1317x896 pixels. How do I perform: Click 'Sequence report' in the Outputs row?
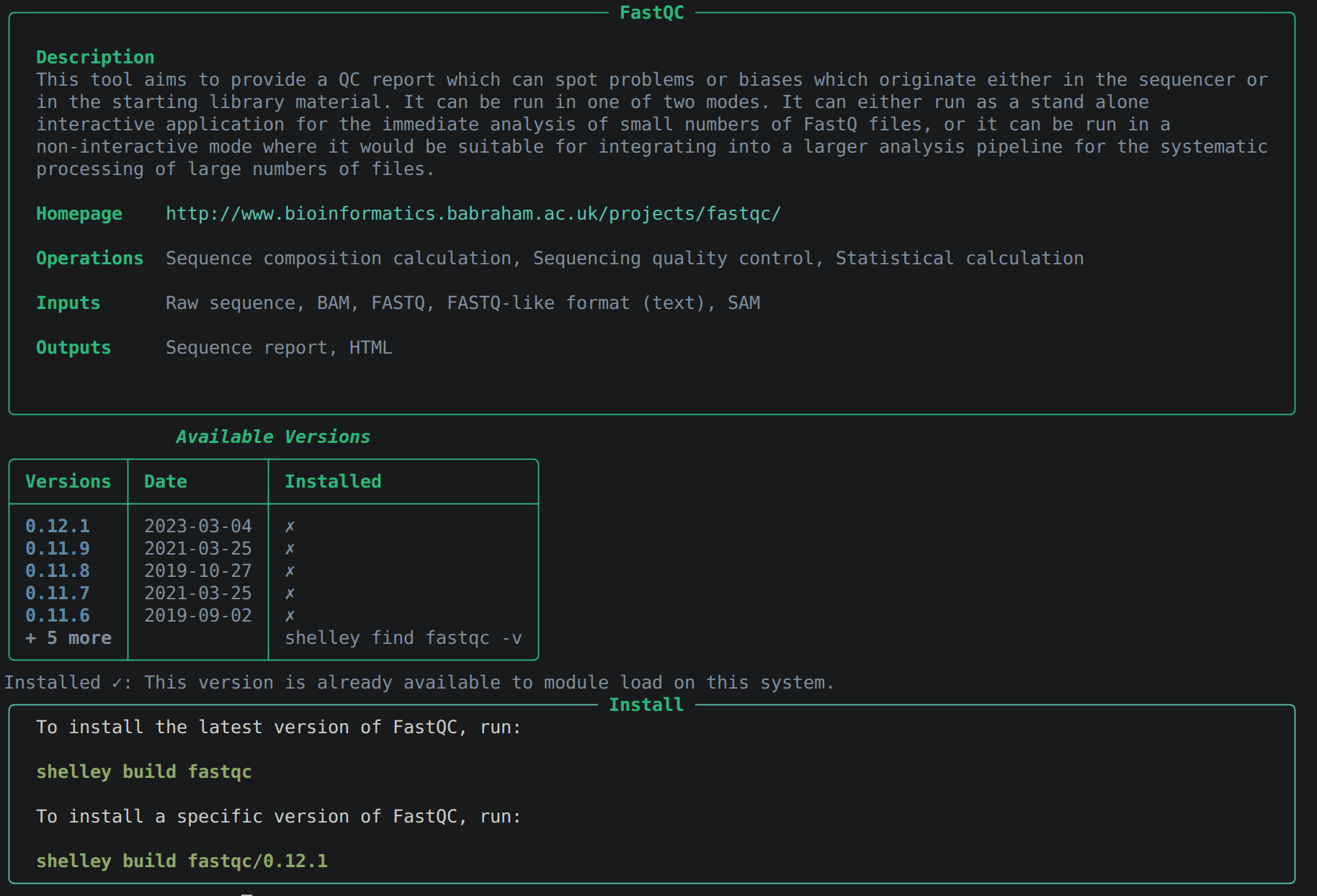coord(247,348)
